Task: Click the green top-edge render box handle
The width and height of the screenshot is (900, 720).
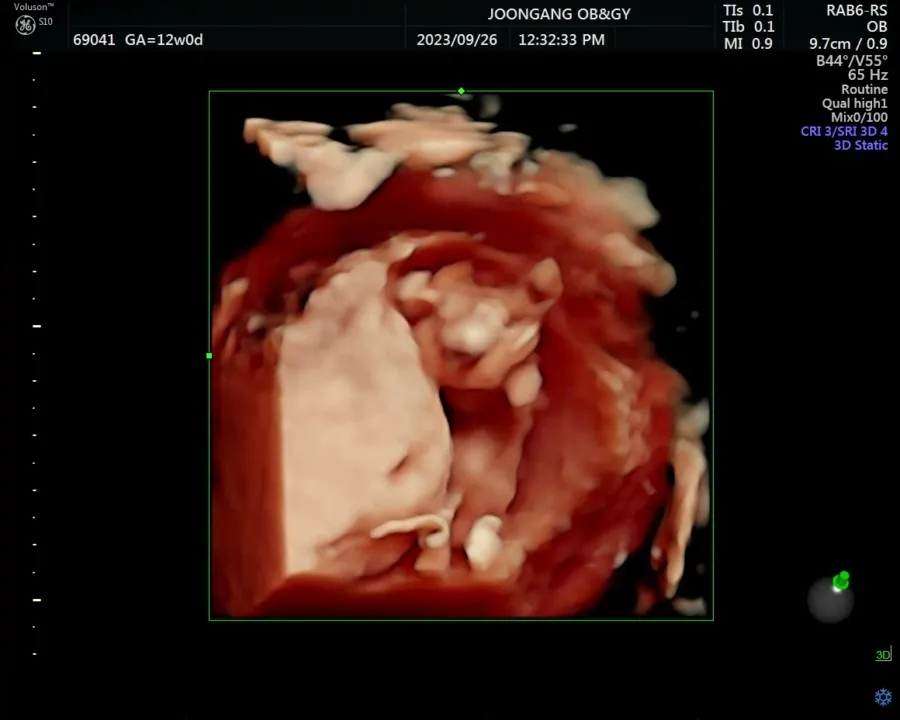Action: tap(461, 91)
